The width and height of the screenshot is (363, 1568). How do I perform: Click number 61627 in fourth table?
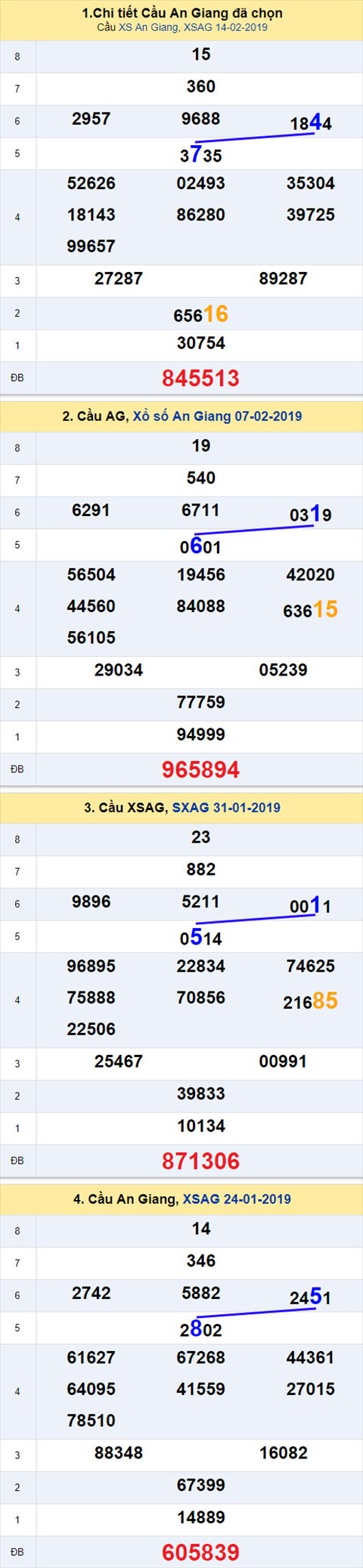click(91, 1358)
